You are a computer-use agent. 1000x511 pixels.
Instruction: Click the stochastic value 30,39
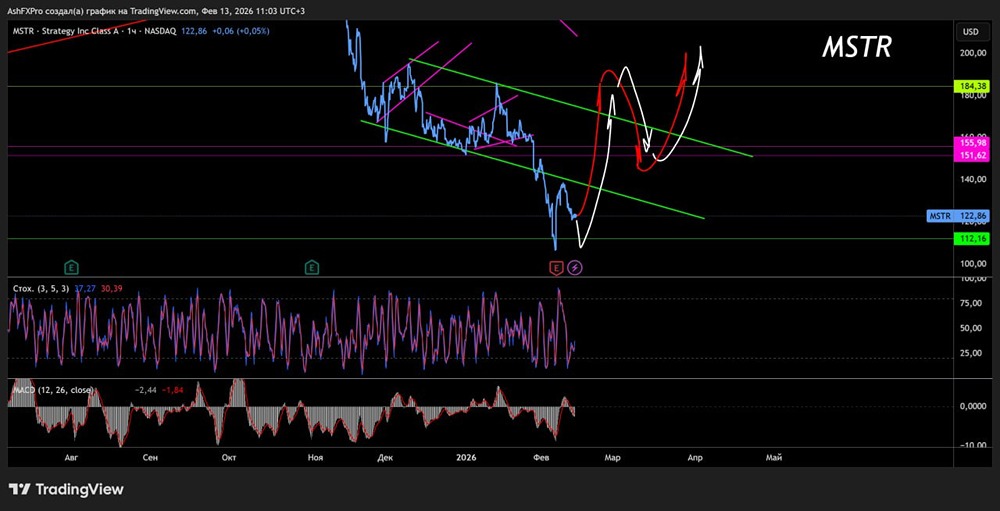point(112,289)
